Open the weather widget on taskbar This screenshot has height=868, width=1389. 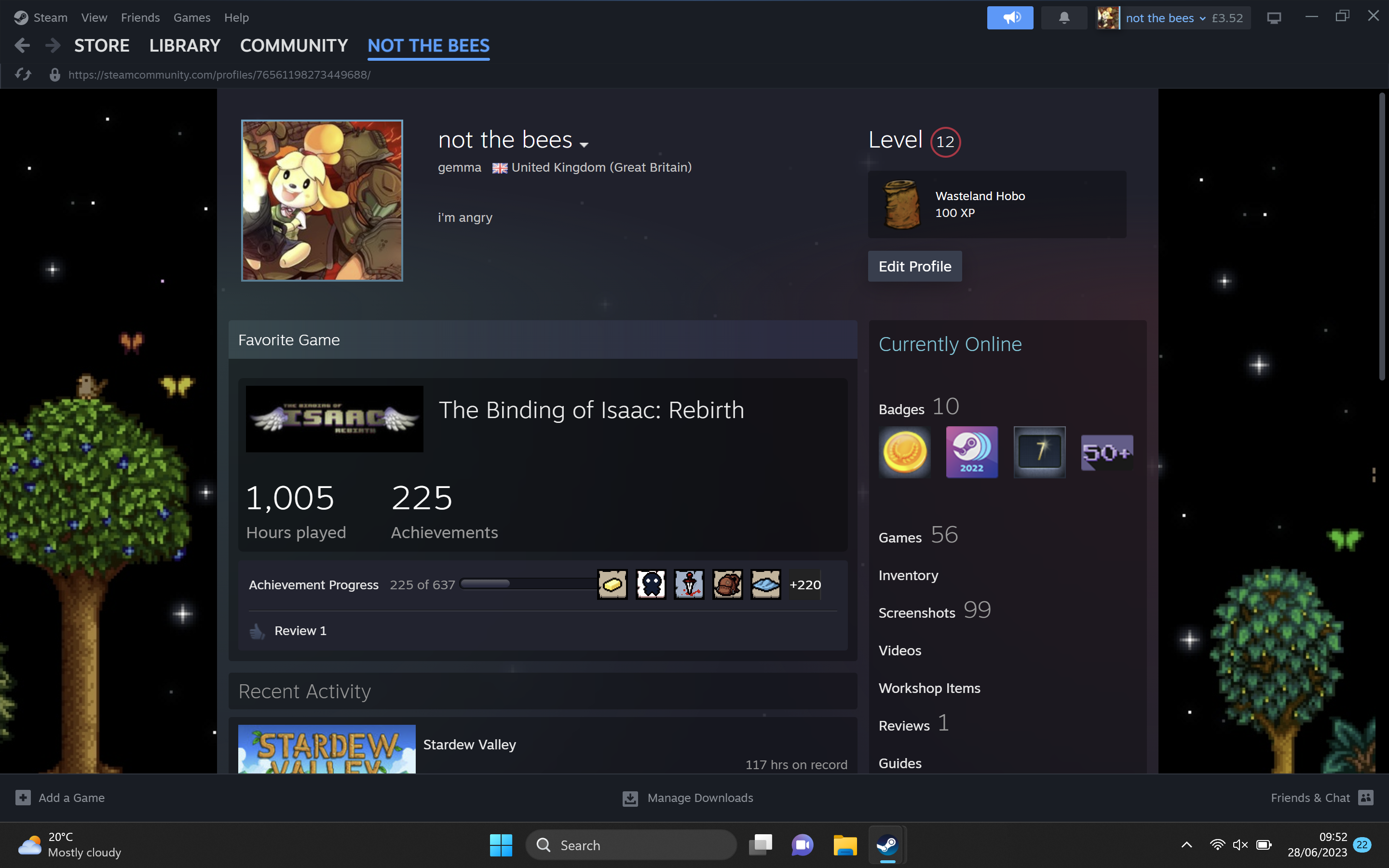coord(69,844)
